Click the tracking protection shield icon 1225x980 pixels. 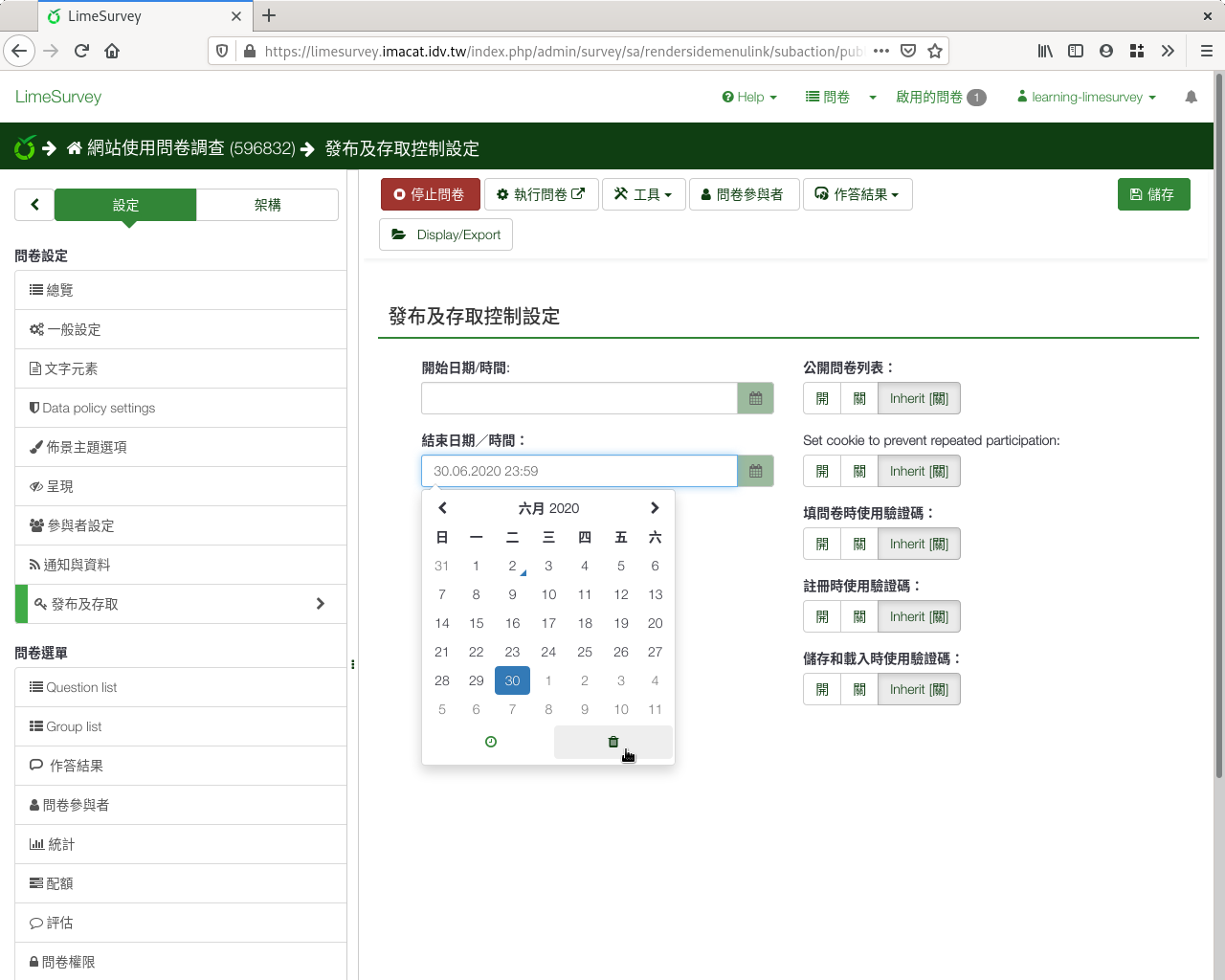tap(222, 51)
